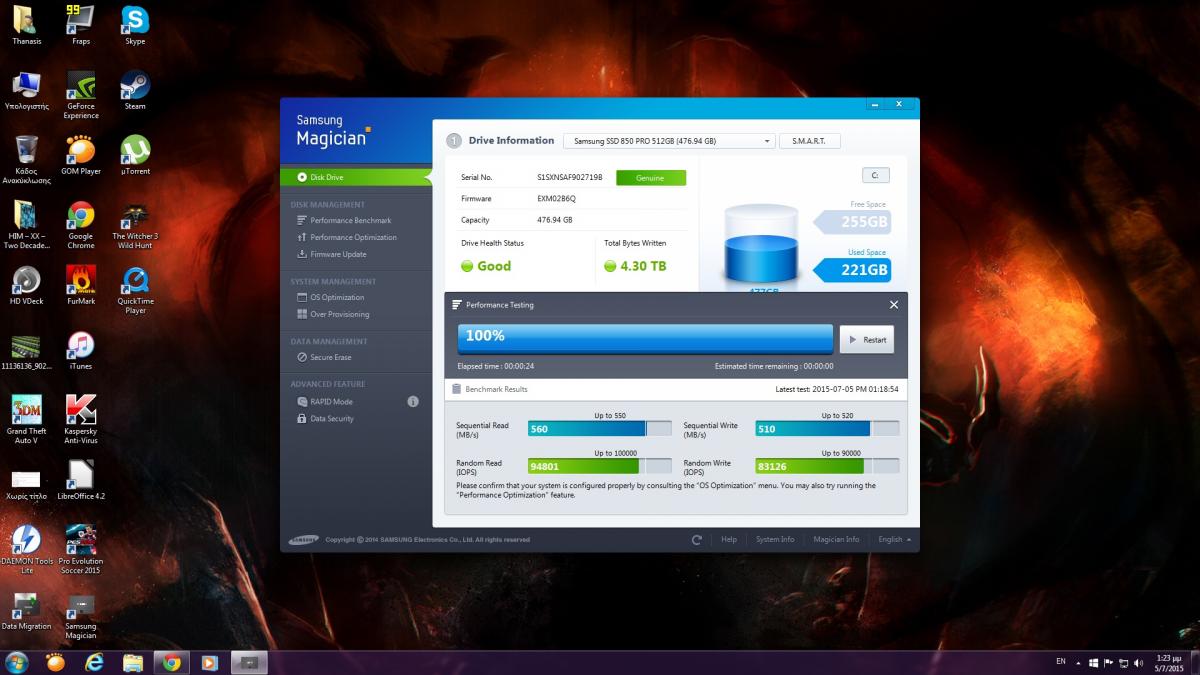Open System Info in the footer
The image size is (1200, 675).
click(x=775, y=539)
